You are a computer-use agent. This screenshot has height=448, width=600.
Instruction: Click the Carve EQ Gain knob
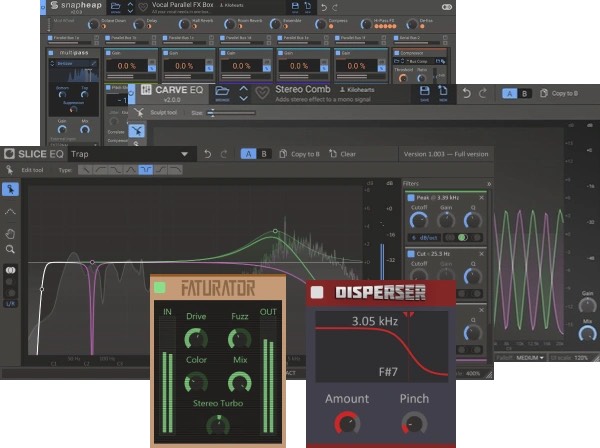[587, 306]
